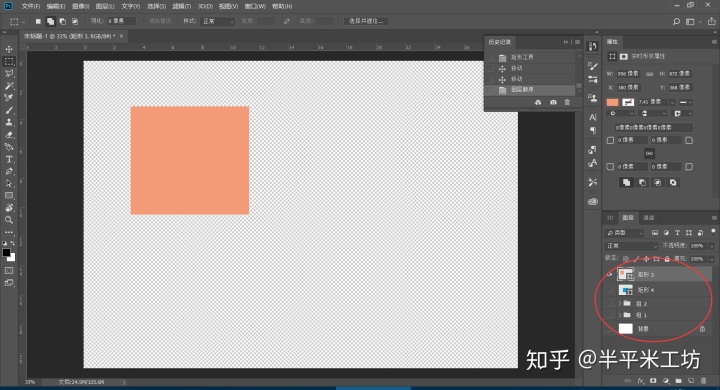The width and height of the screenshot is (720, 390).
Task: Toggle visibility of 组 2 group
Action: (x=610, y=304)
